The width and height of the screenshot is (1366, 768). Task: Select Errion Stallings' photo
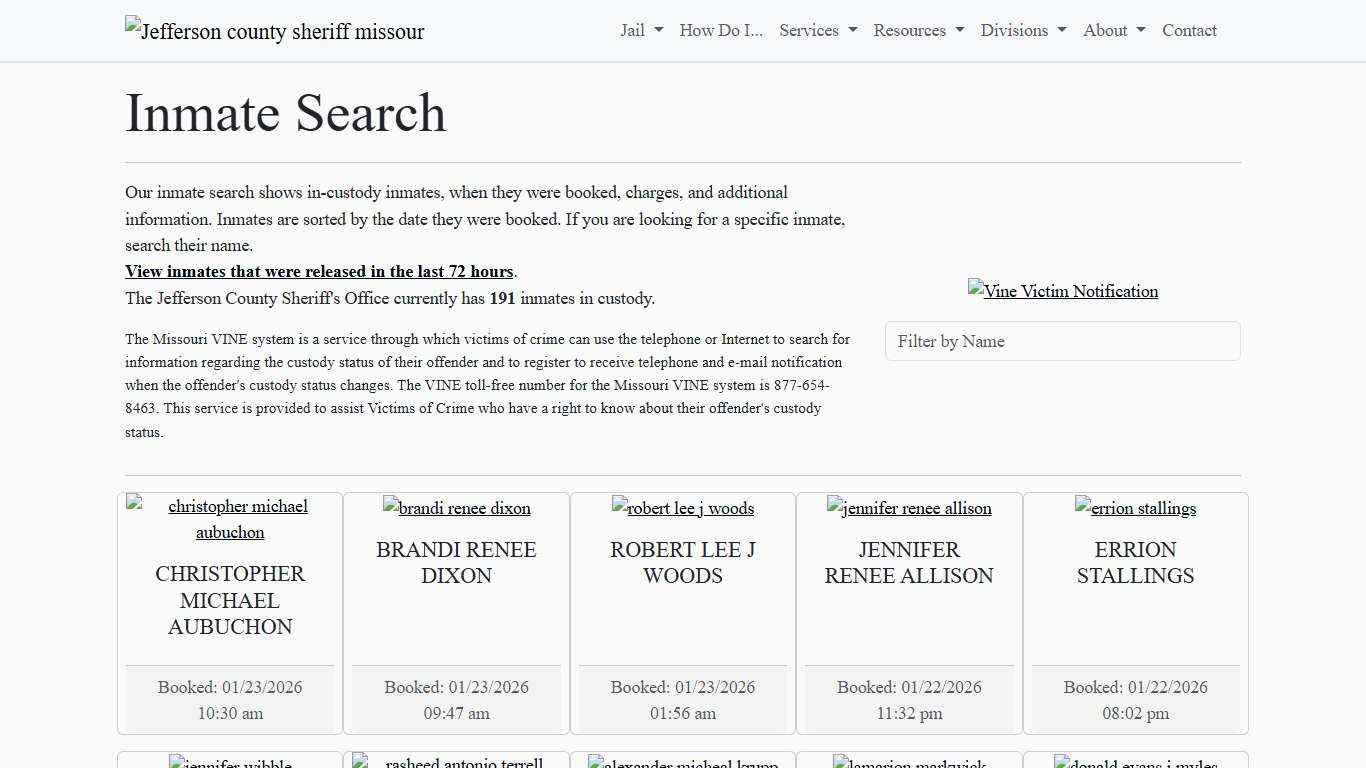tap(1135, 508)
